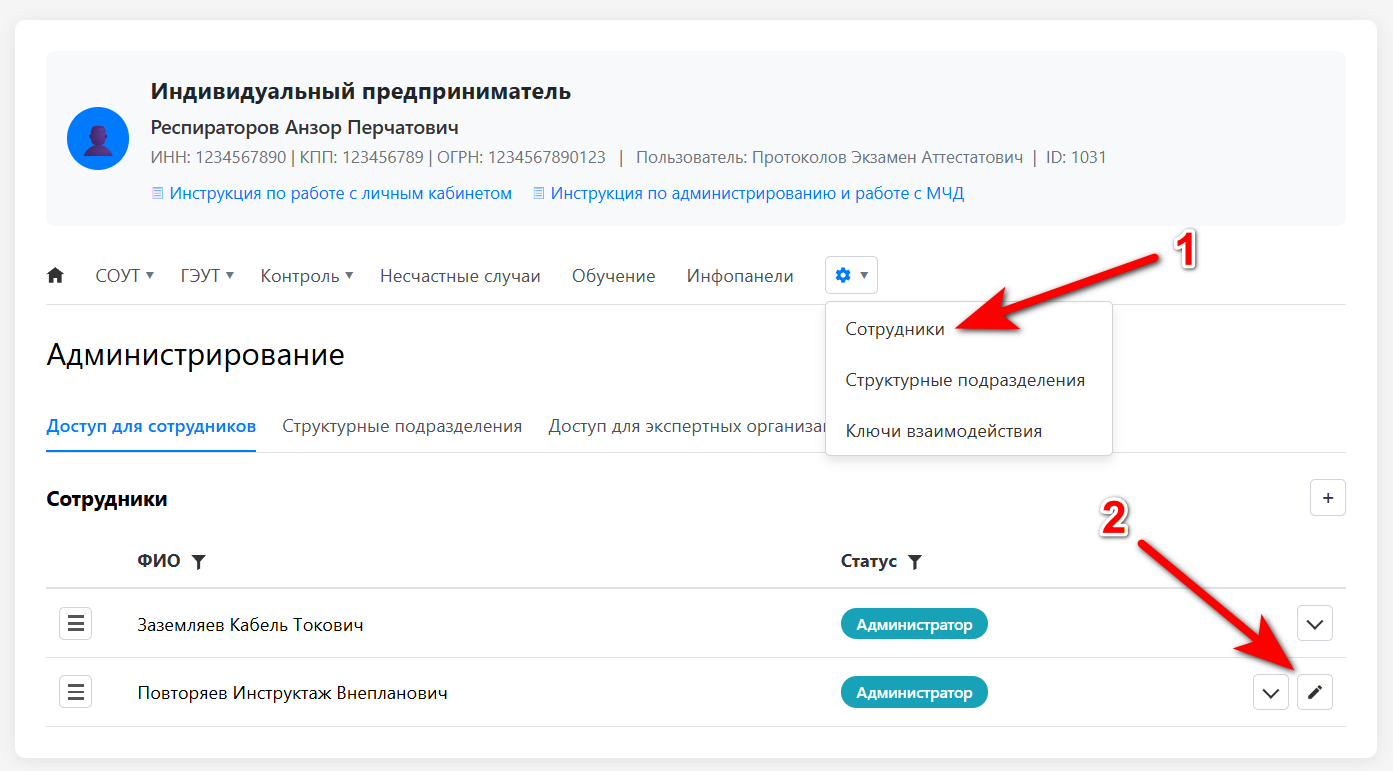
Task: Open the gear settings dropdown
Action: point(851,275)
